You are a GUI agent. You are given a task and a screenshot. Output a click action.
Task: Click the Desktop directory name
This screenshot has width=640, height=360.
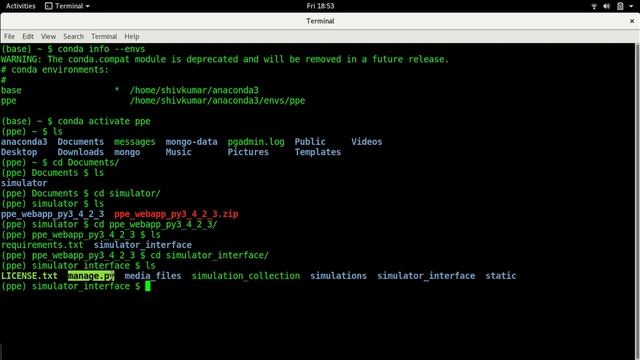[19, 152]
